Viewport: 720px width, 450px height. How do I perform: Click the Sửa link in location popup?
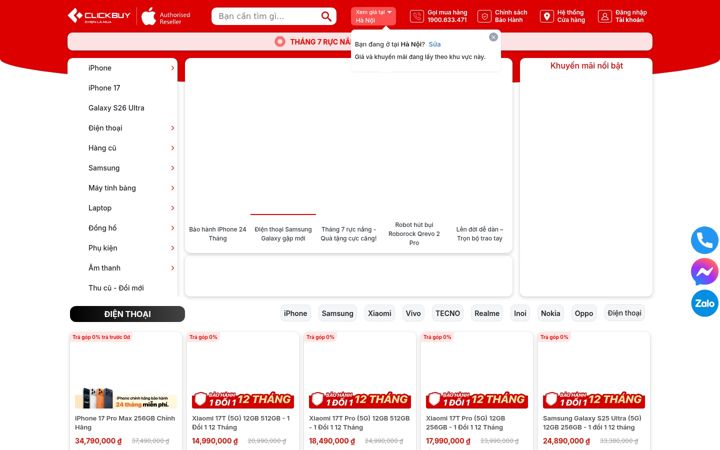tap(434, 45)
